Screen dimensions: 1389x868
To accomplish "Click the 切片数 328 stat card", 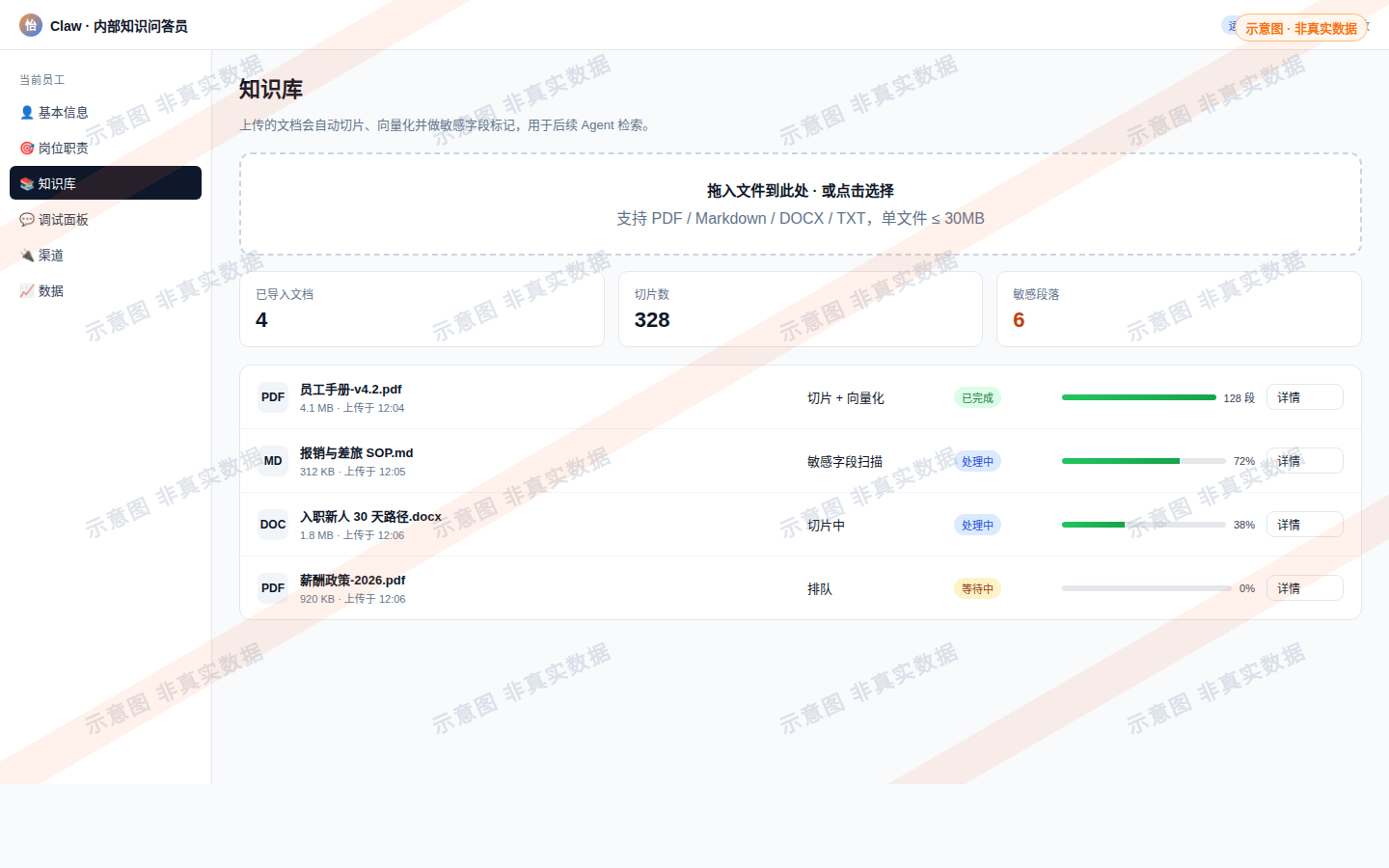I will pyautogui.click(x=800, y=309).
